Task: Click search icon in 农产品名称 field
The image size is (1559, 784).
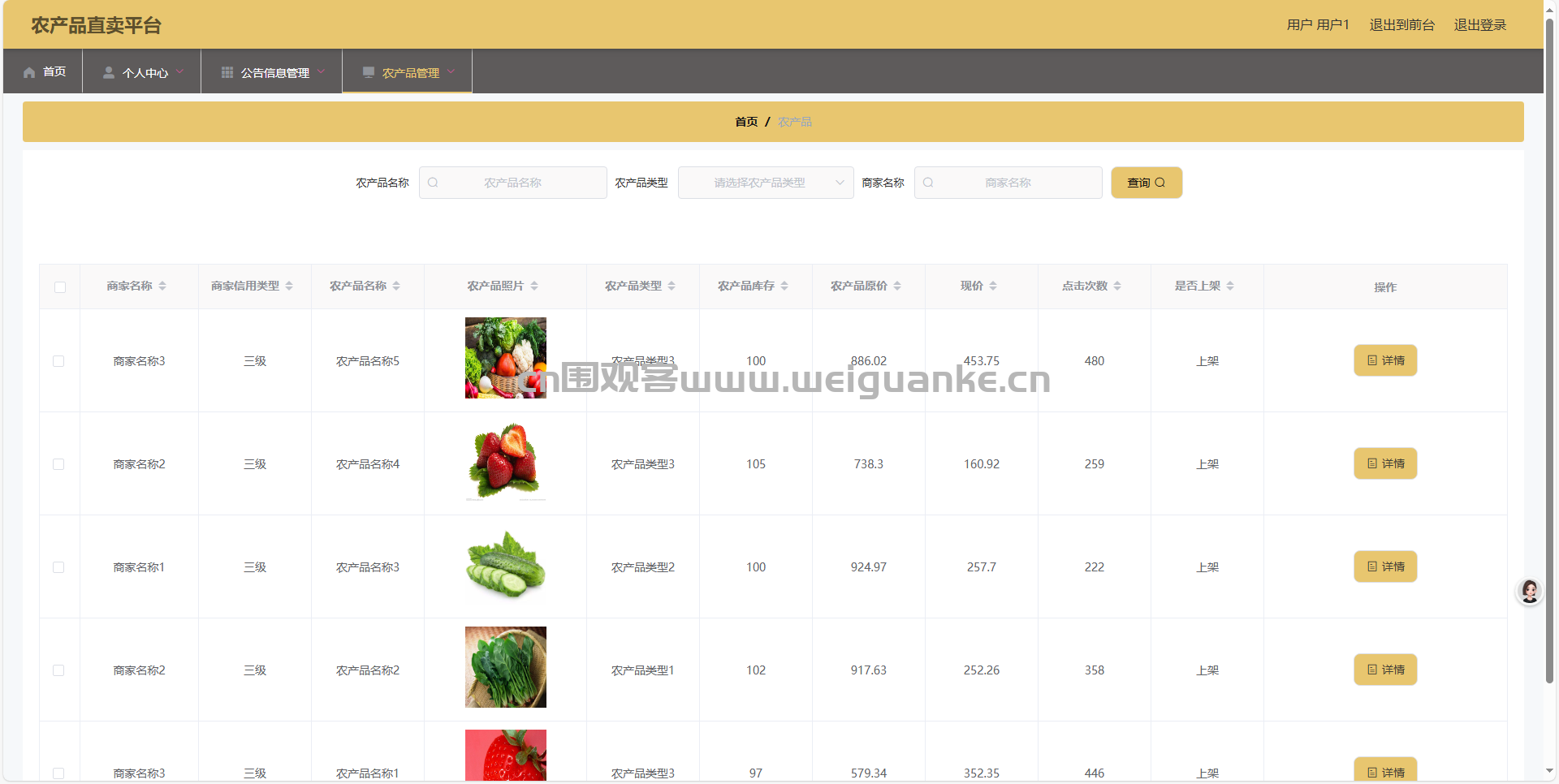Action: (x=433, y=183)
